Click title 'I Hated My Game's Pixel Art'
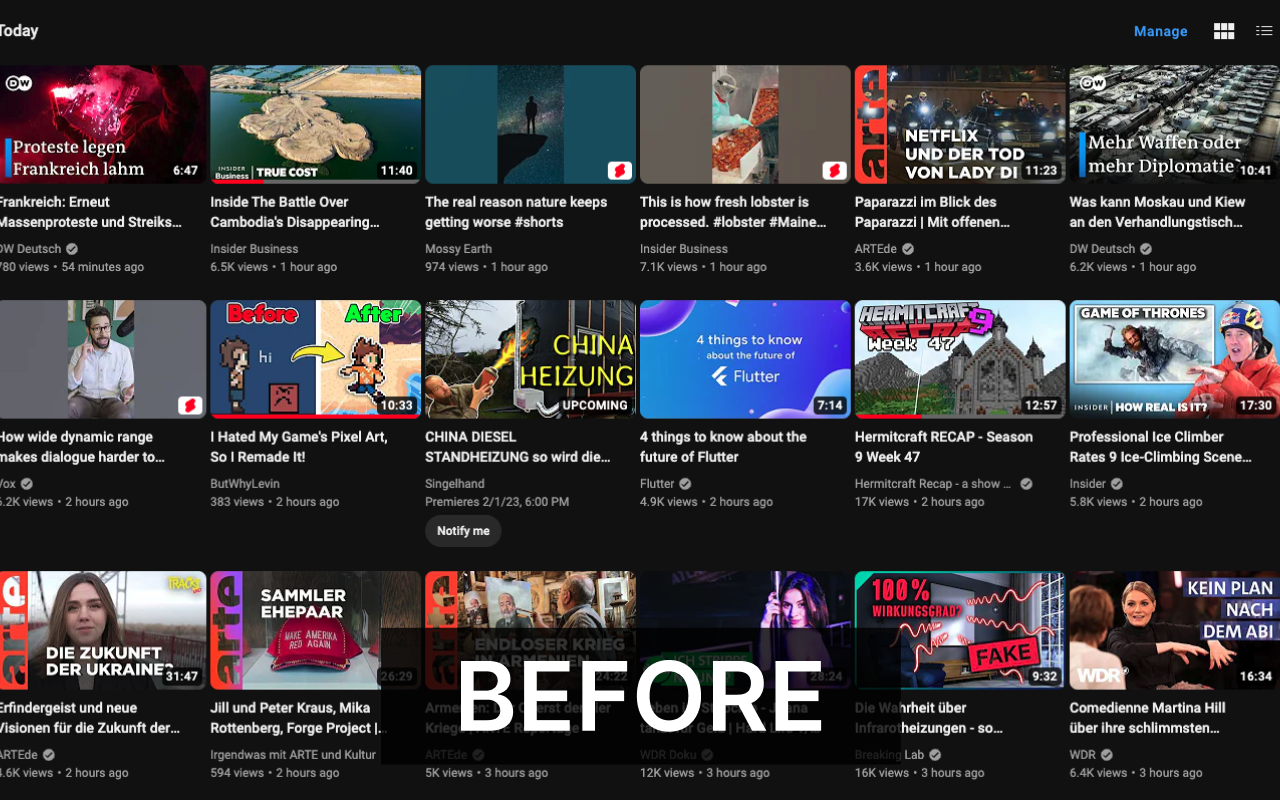The height and width of the screenshot is (800, 1280). point(299,447)
